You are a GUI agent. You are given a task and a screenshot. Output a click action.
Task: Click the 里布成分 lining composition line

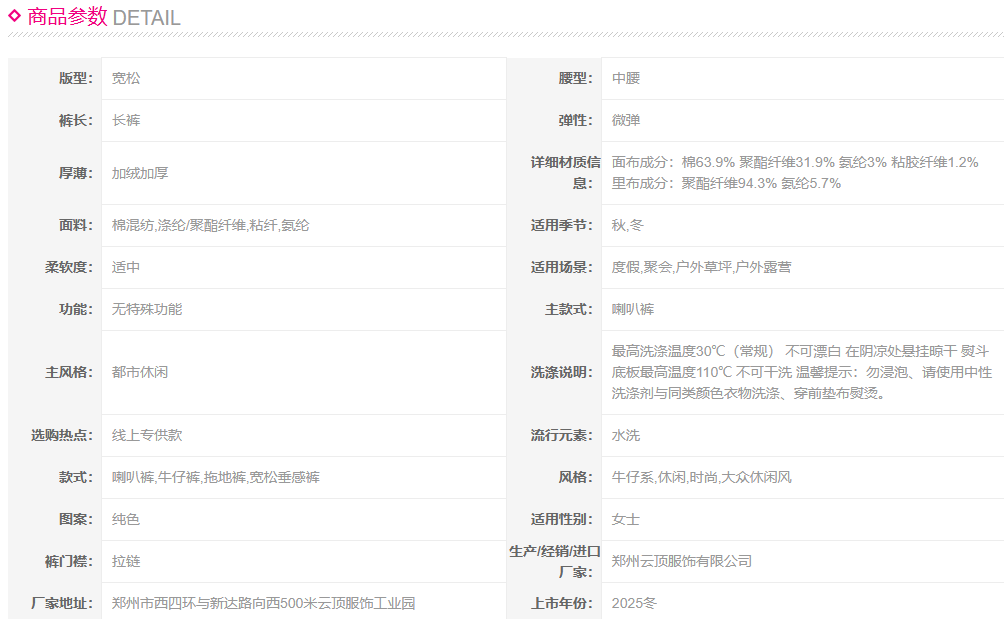(x=726, y=183)
